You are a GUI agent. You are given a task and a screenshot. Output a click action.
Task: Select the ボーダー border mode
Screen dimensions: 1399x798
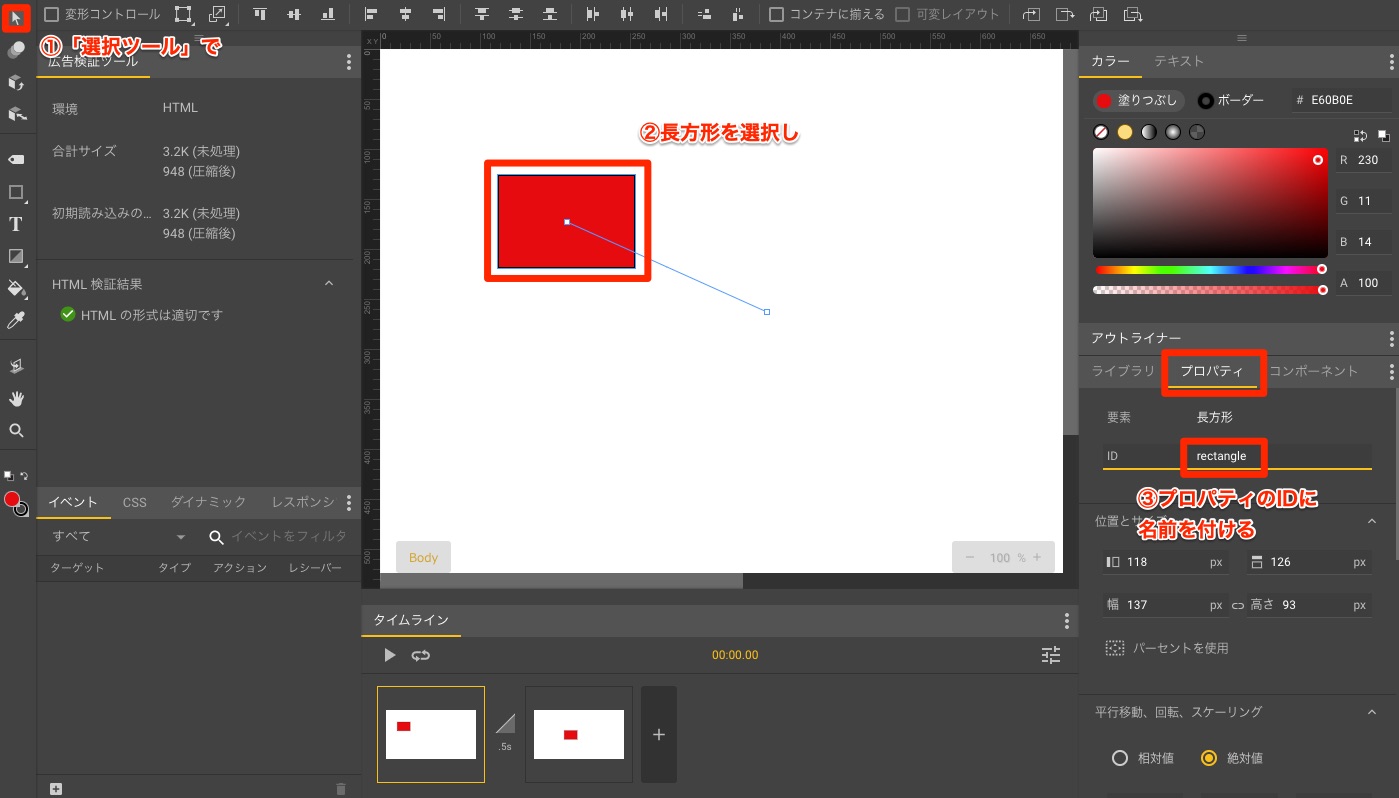(x=1232, y=100)
